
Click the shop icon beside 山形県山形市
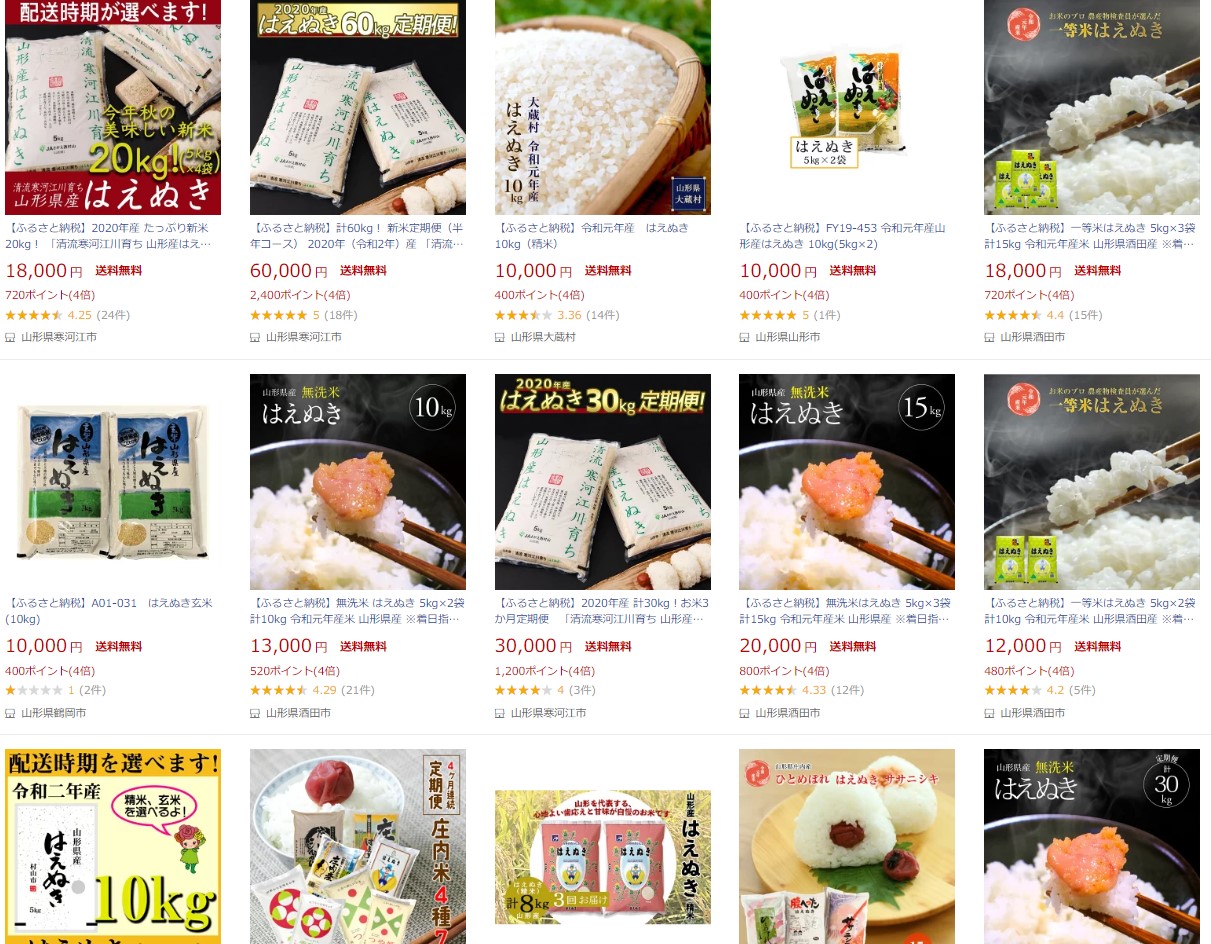tap(744, 337)
